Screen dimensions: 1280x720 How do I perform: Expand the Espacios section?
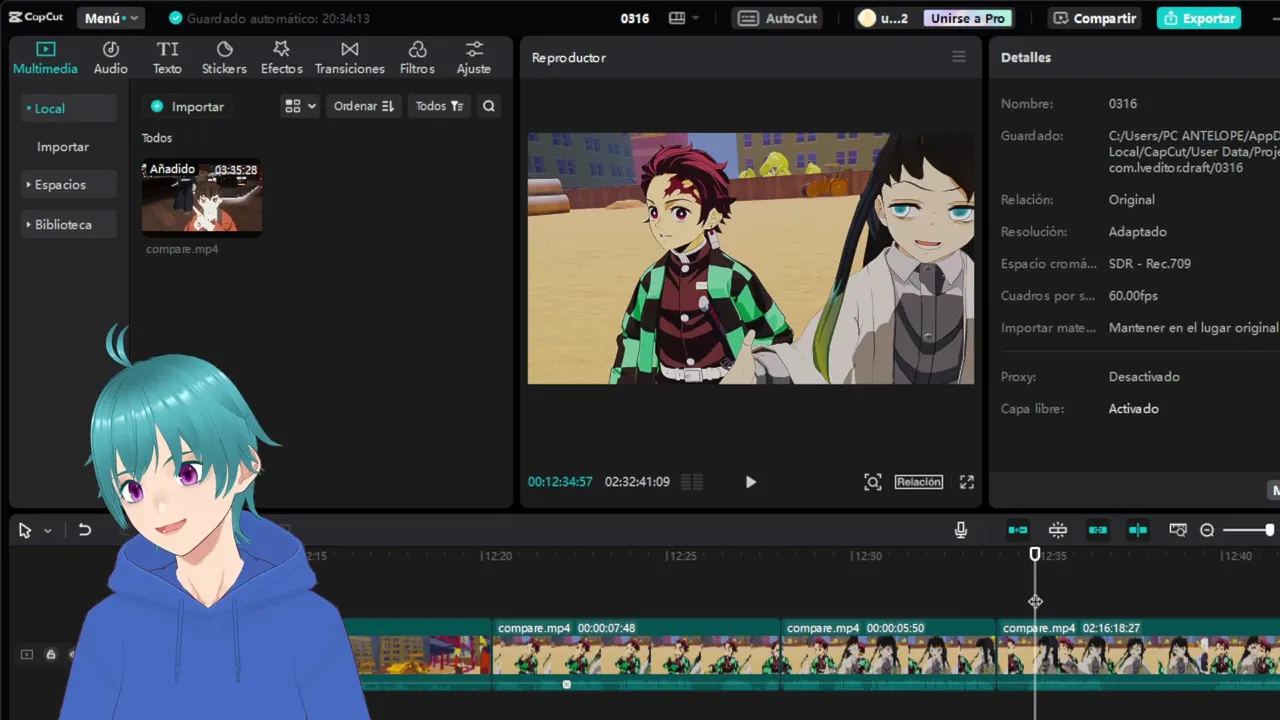(68, 185)
